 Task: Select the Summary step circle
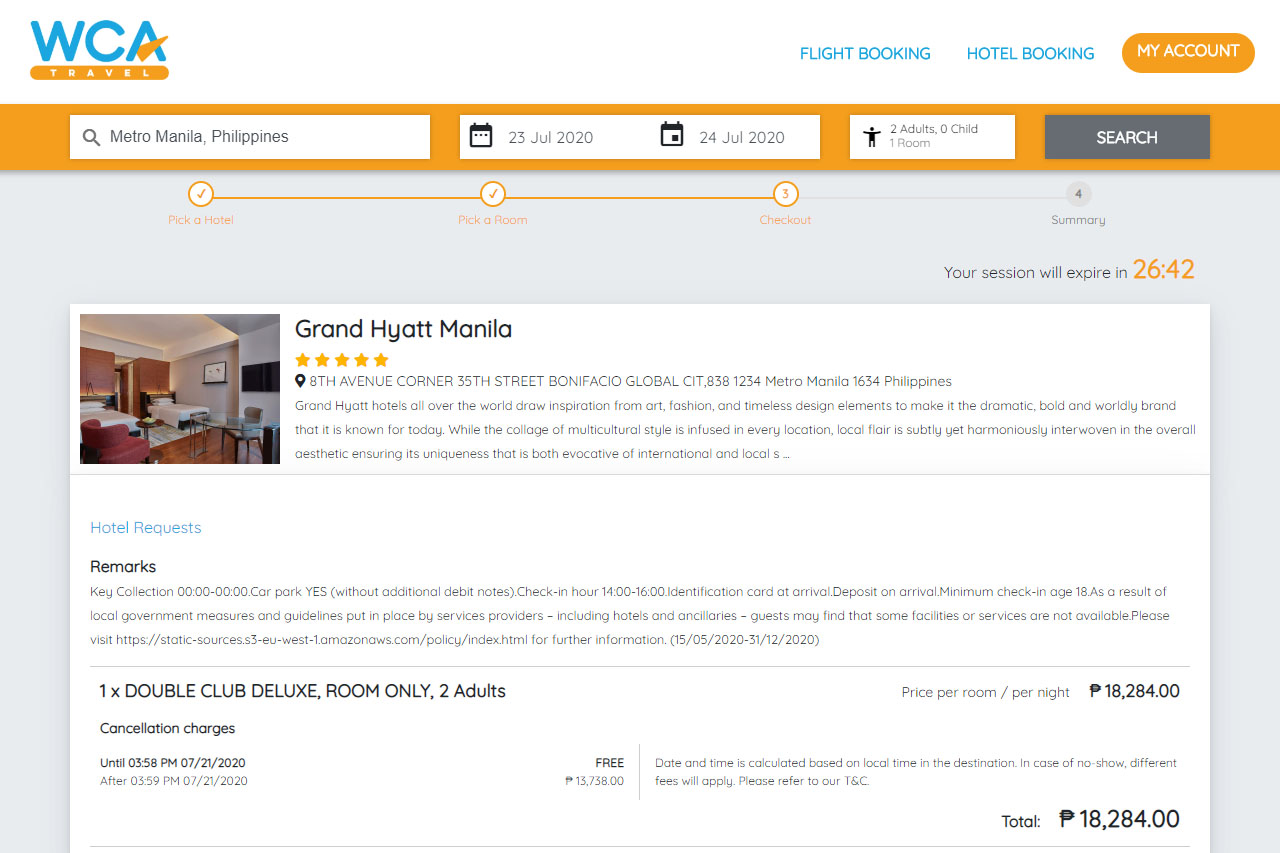(1078, 194)
